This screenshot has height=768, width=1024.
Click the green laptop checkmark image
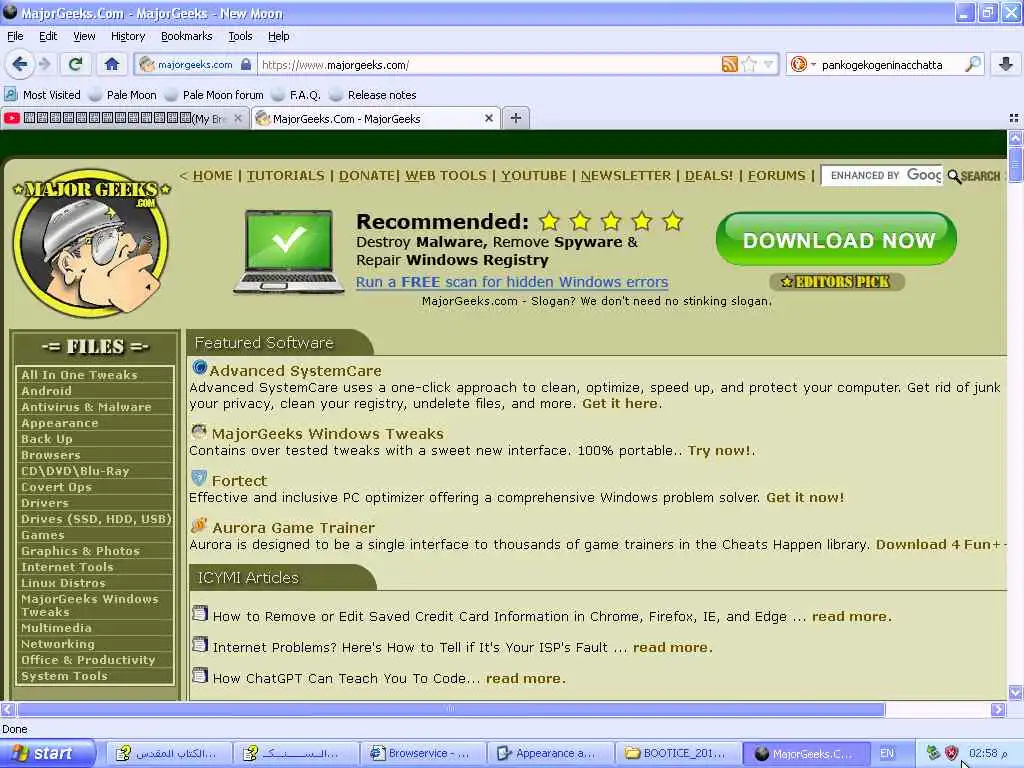tap(289, 251)
